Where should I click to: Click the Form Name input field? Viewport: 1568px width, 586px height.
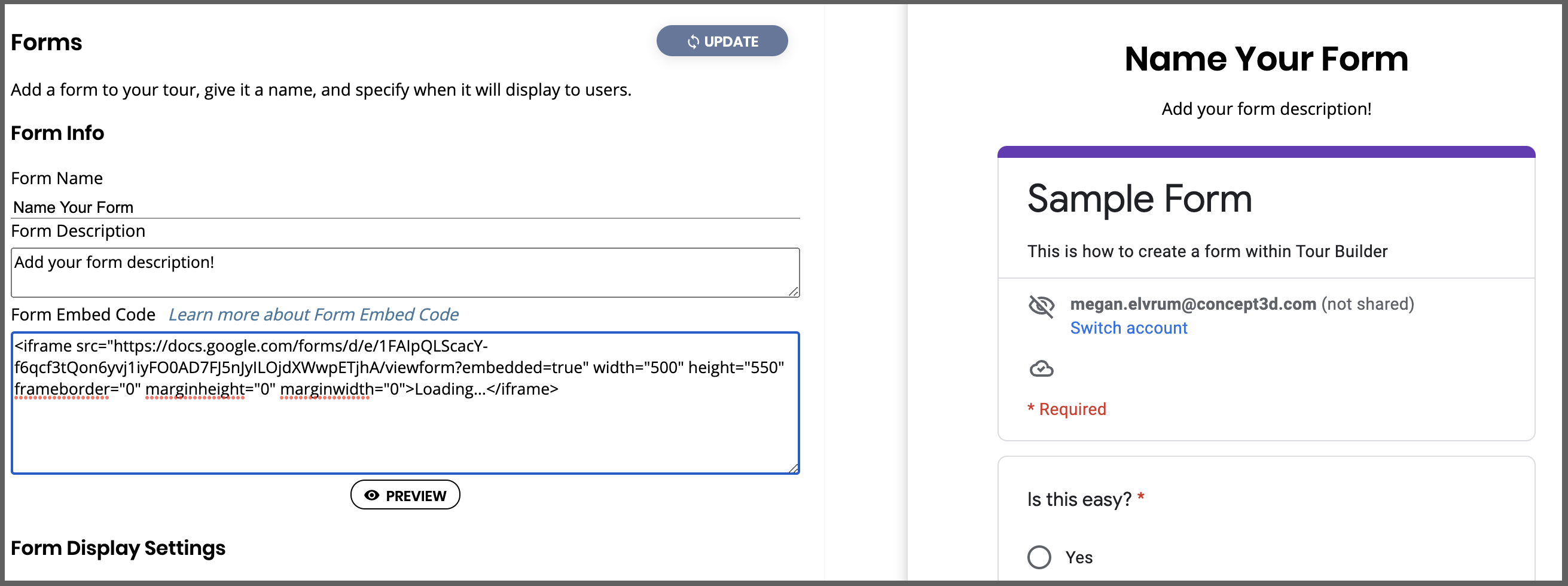405,207
